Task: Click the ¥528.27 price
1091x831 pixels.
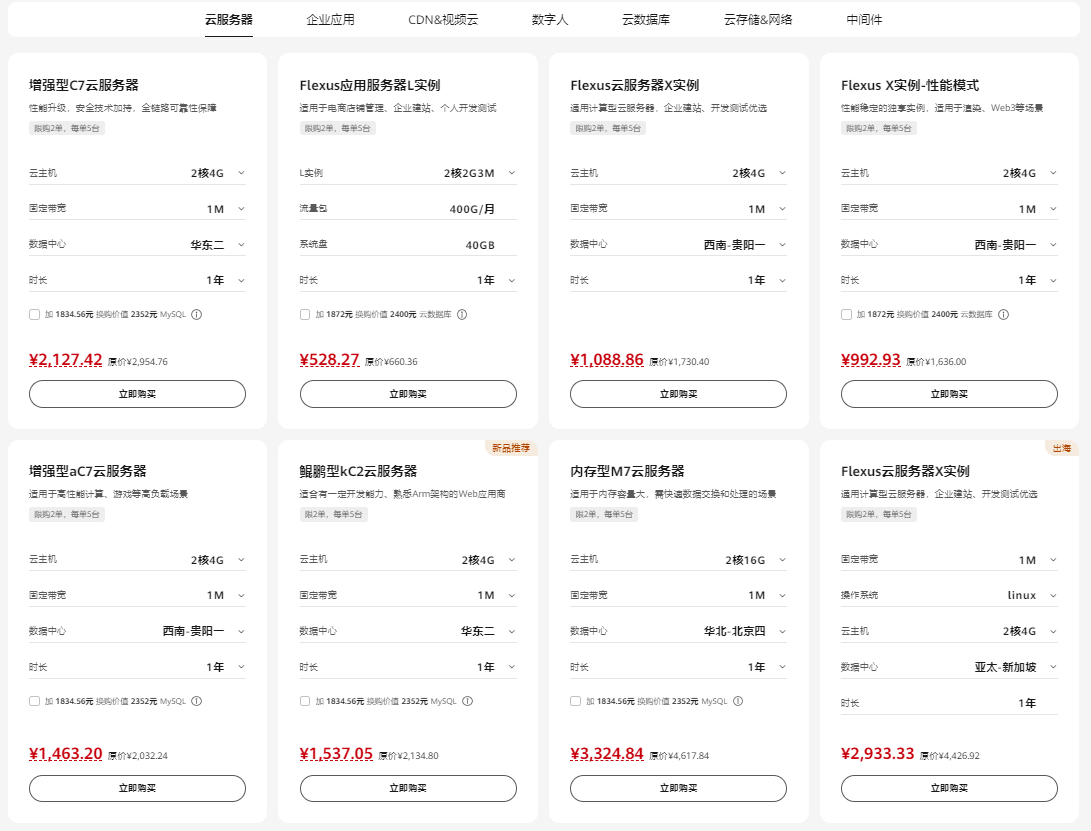Action: (329, 360)
